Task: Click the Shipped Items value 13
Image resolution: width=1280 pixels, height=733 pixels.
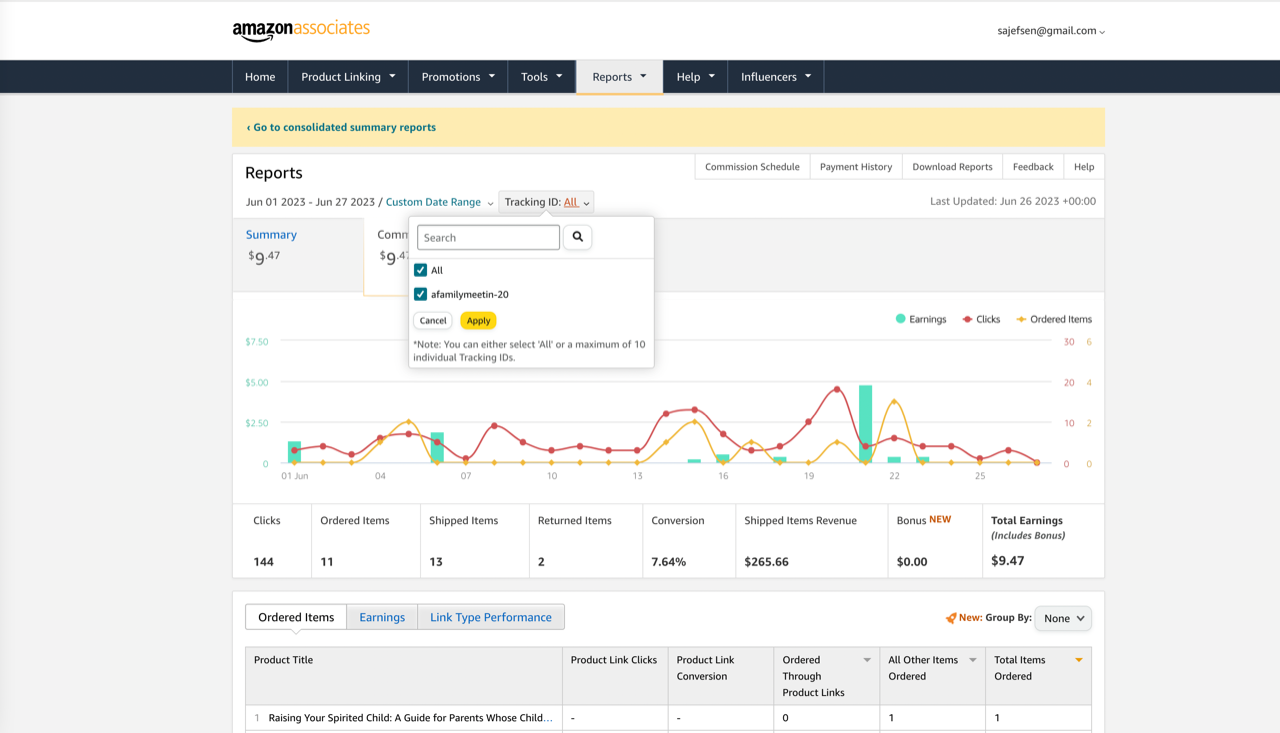Action: (x=436, y=562)
